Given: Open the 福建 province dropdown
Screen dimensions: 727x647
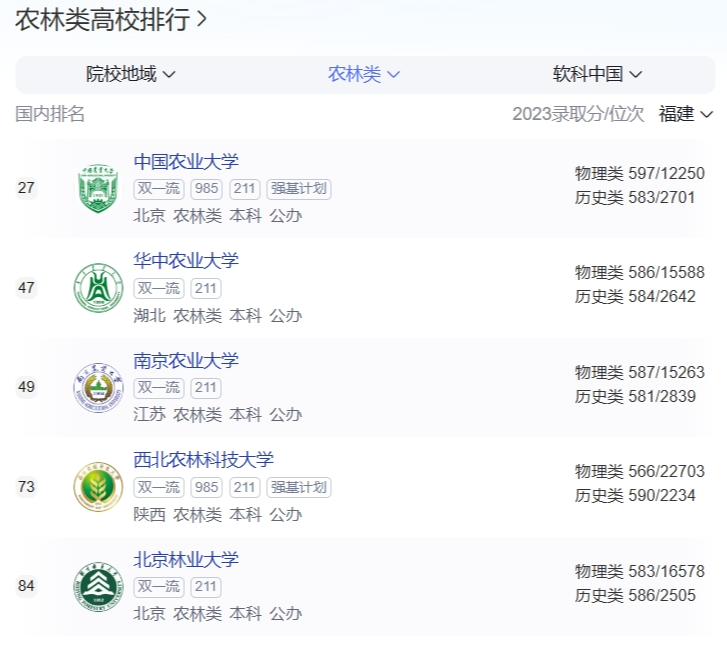Looking at the screenshot, I should 685,114.
